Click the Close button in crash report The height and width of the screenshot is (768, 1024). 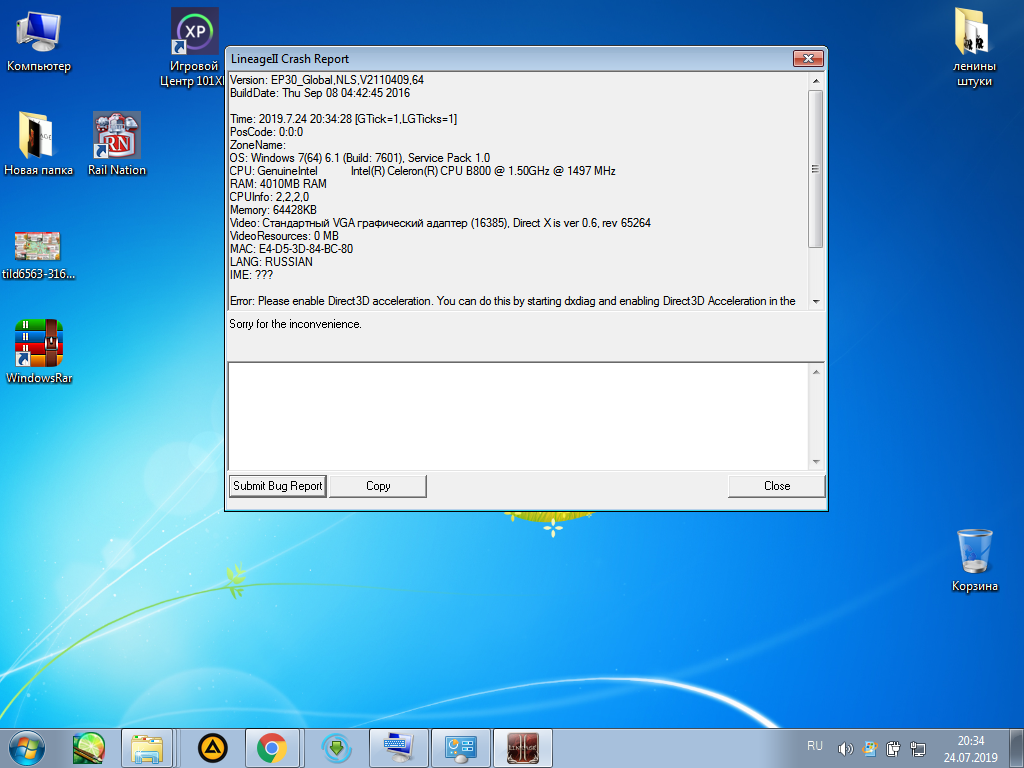(776, 486)
